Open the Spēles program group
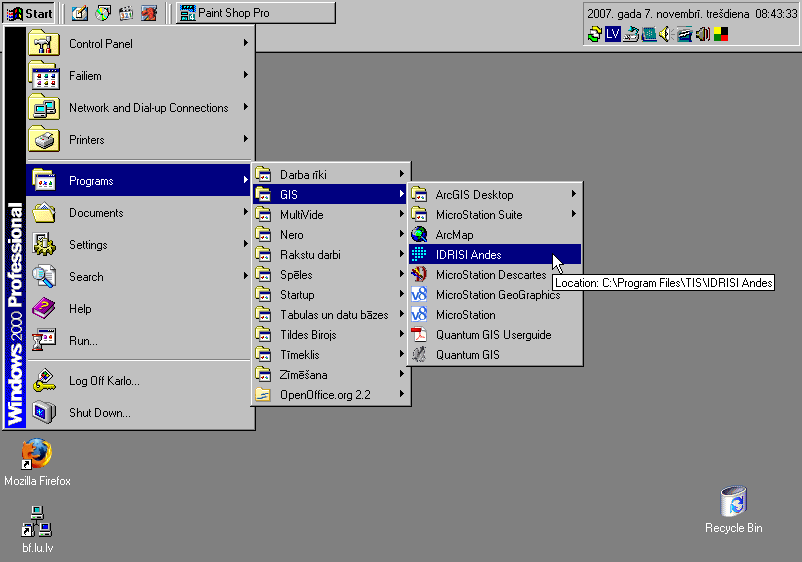802x562 pixels. [x=330, y=275]
